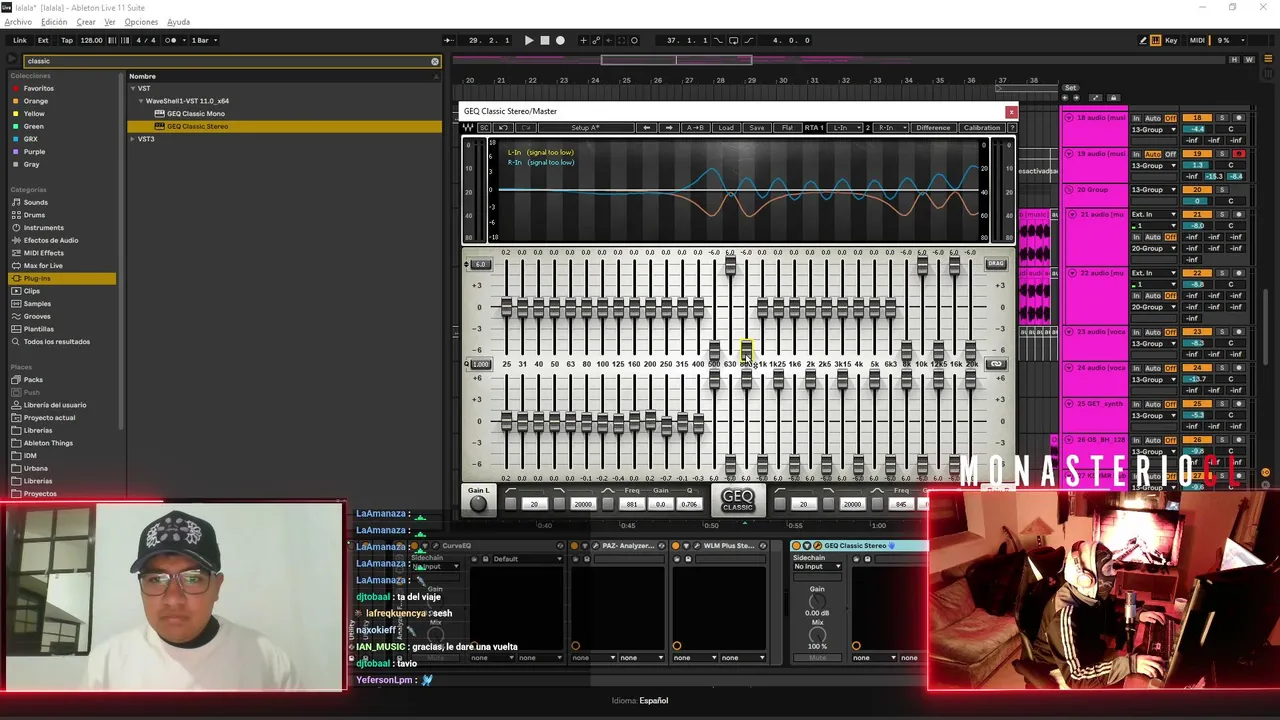Viewport: 1280px width, 720px height.
Task: Select the Instruments browser category
Action: 43,228
